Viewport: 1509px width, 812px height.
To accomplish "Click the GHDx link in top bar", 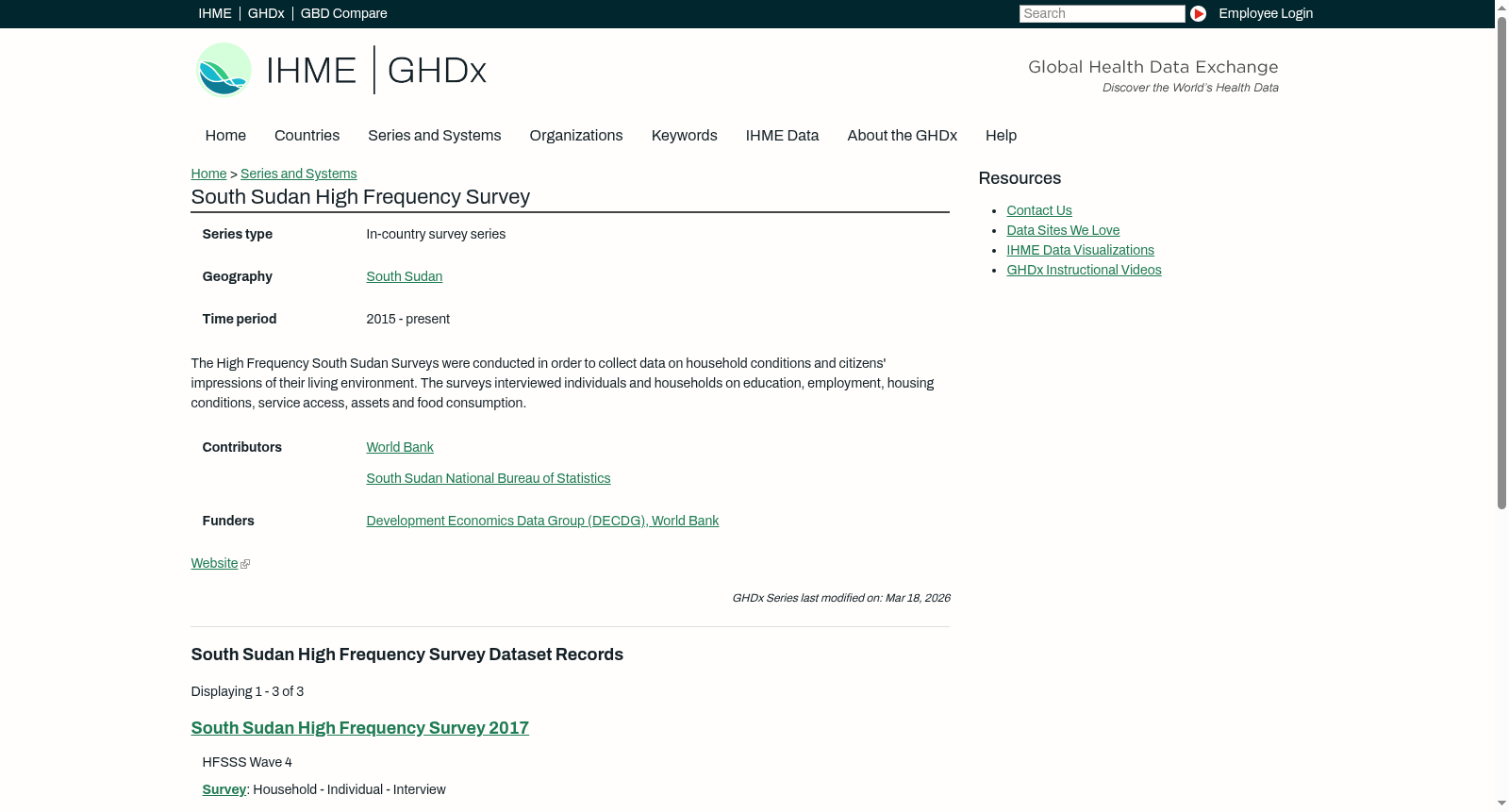I will [x=266, y=13].
